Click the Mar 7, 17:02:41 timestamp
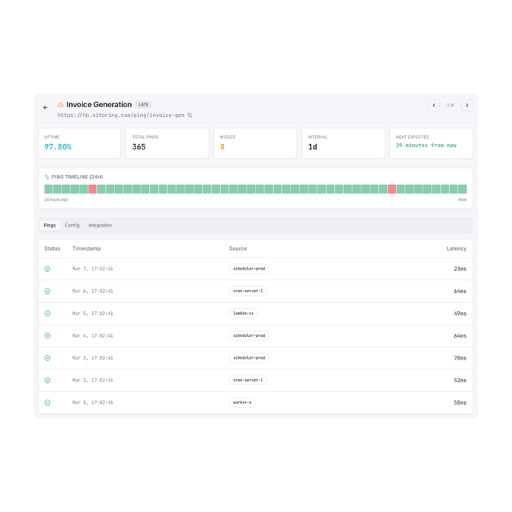 [93, 269]
